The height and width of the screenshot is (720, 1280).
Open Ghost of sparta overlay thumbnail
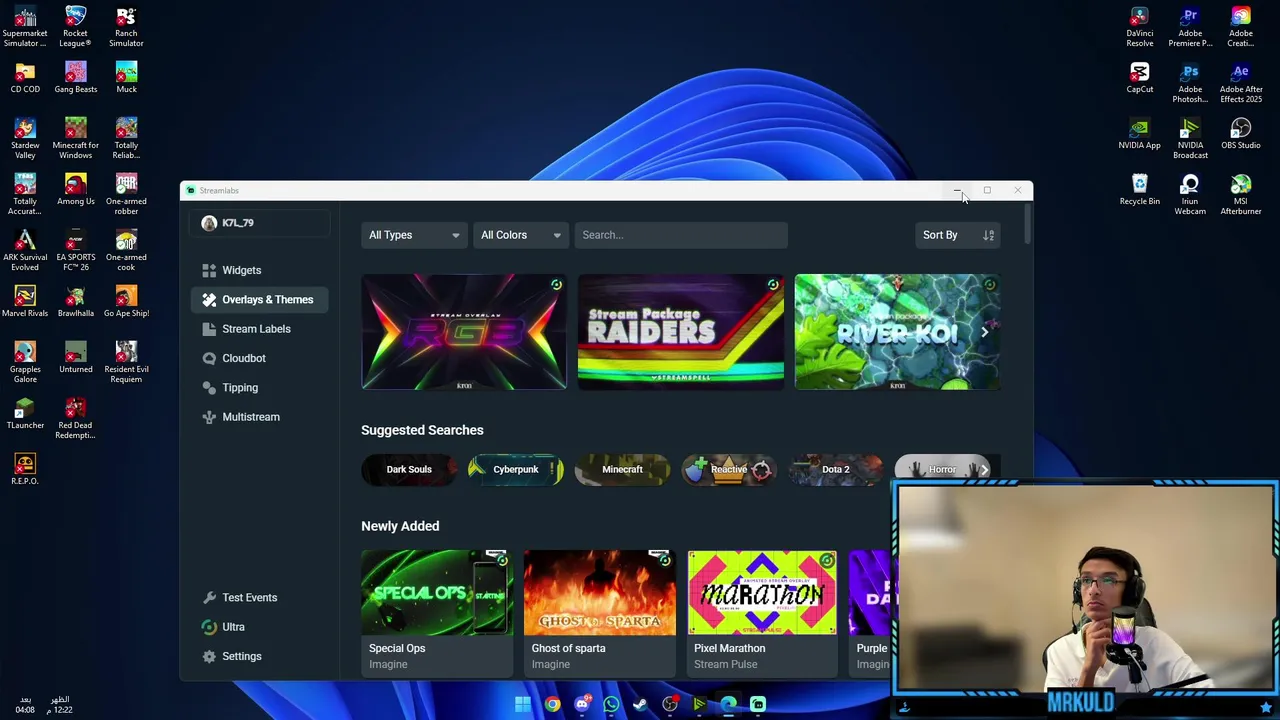tap(600, 592)
